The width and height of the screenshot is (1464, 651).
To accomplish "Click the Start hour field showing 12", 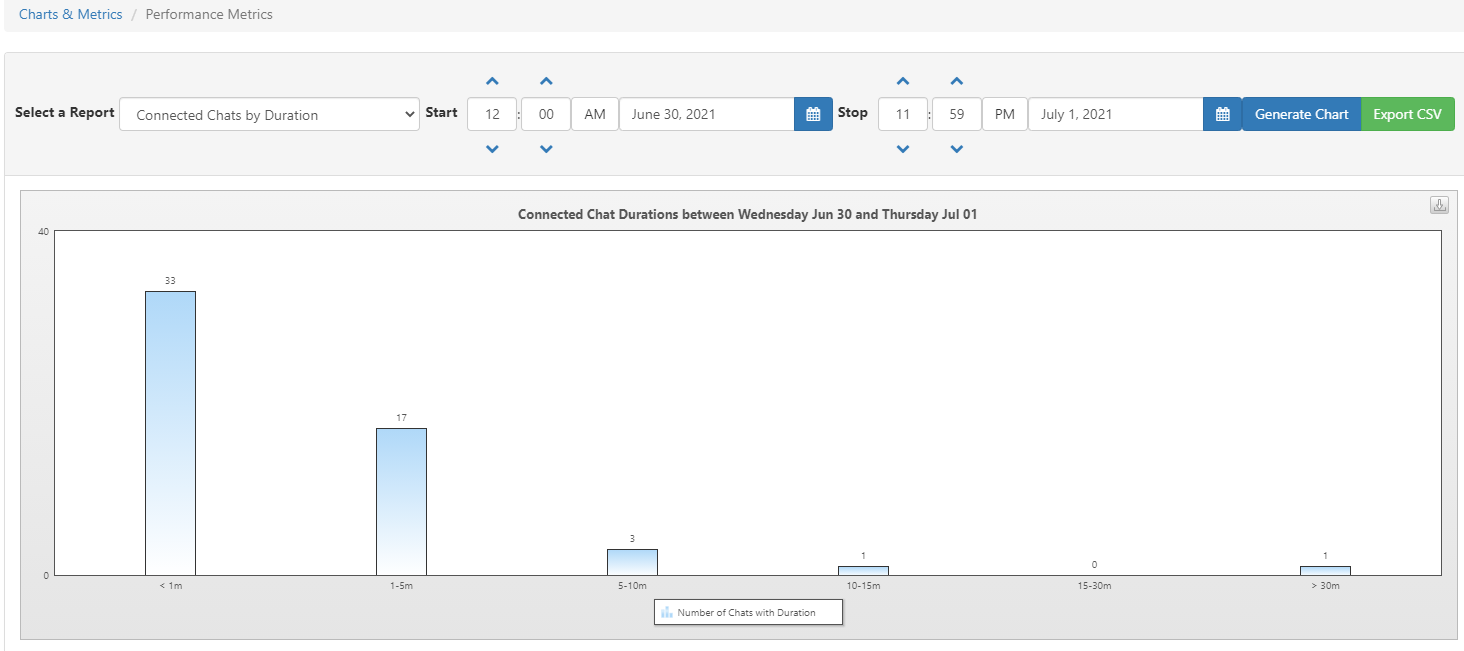I will (492, 114).
